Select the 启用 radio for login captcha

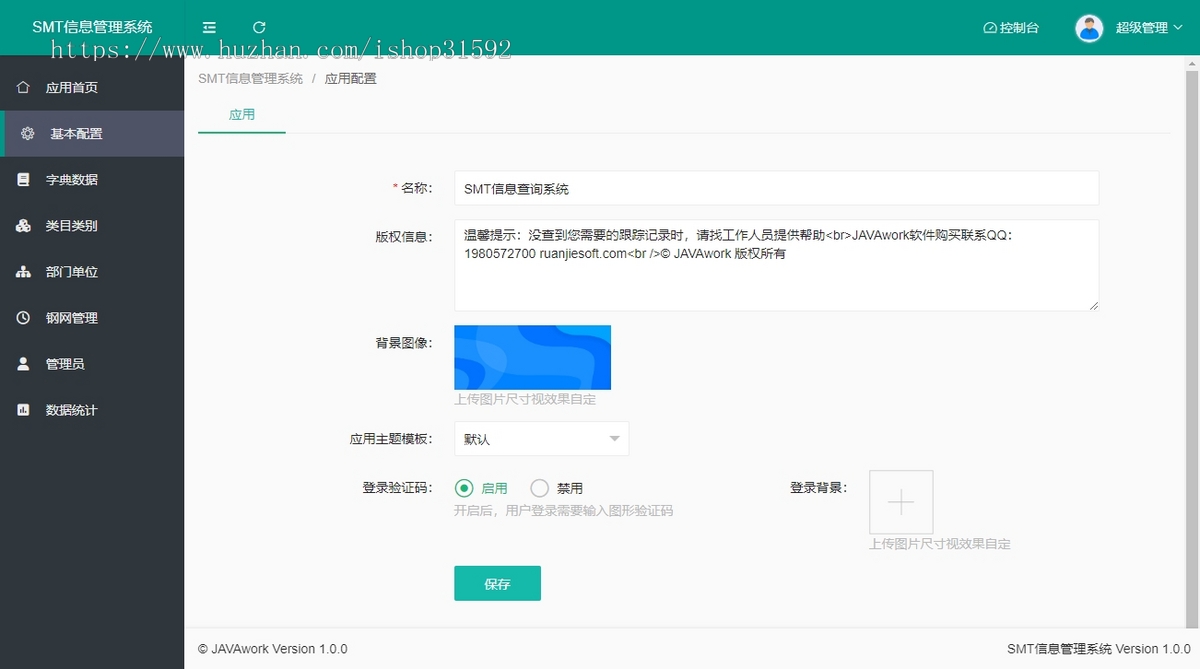click(464, 488)
